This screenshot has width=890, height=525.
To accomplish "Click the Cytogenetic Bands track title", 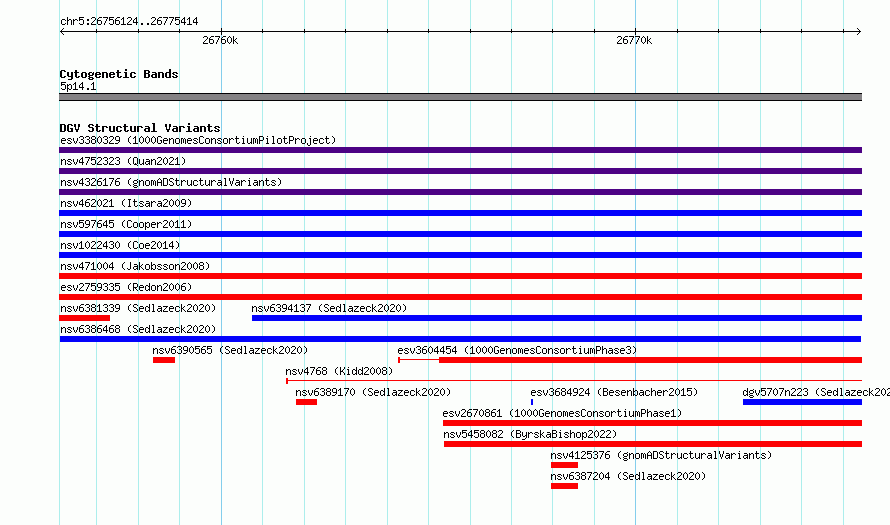I will pyautogui.click(x=119, y=74).
